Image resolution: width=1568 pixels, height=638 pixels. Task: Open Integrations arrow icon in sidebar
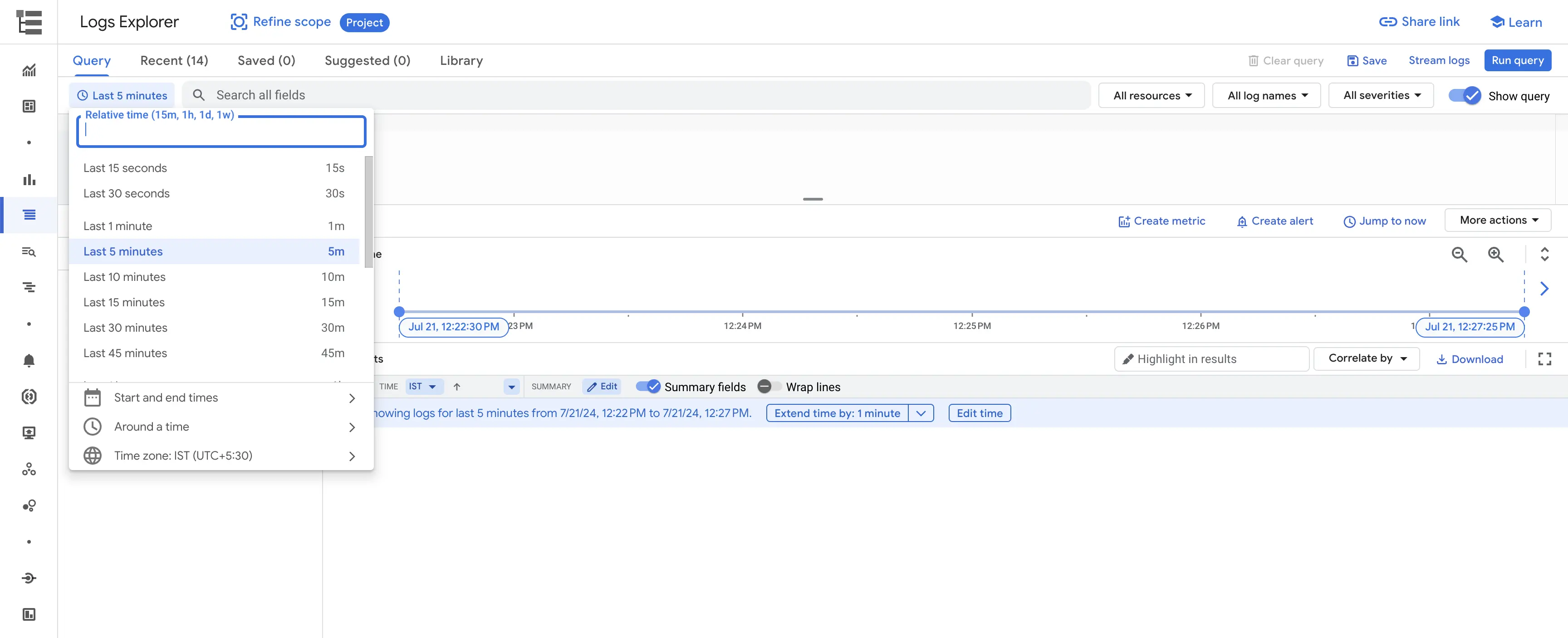coord(29,579)
